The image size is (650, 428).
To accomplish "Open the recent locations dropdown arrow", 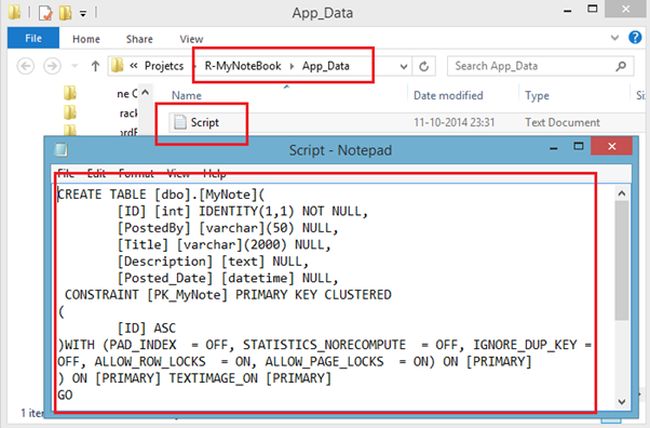I will tap(75, 66).
